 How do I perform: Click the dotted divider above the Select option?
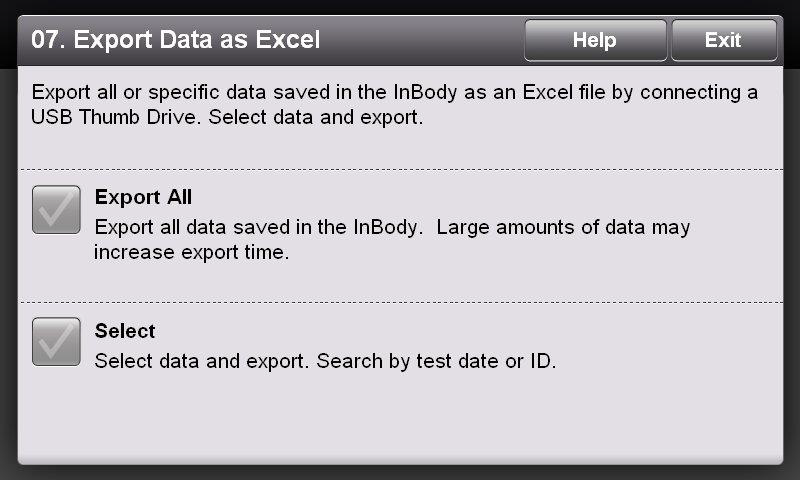click(x=400, y=302)
